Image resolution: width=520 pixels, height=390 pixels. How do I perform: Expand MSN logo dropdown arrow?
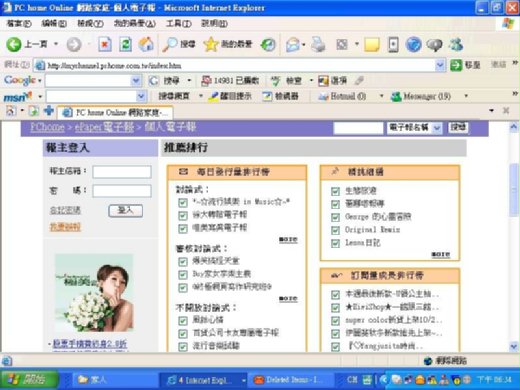click(40, 97)
